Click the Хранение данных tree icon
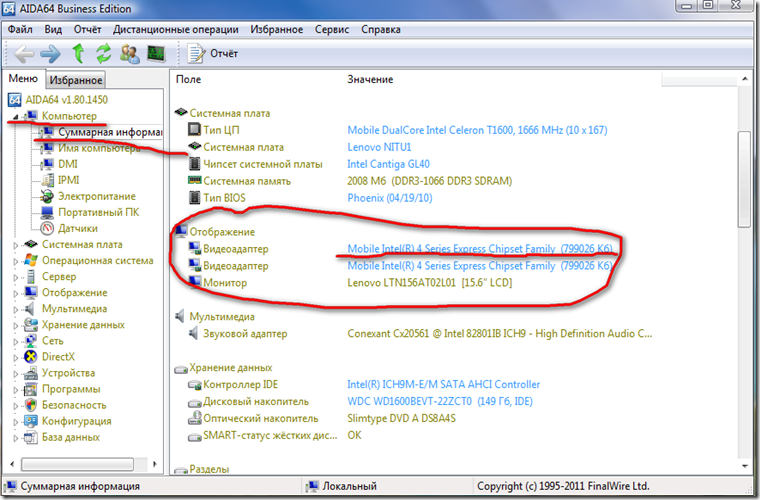The height and width of the screenshot is (500, 760). 31,325
